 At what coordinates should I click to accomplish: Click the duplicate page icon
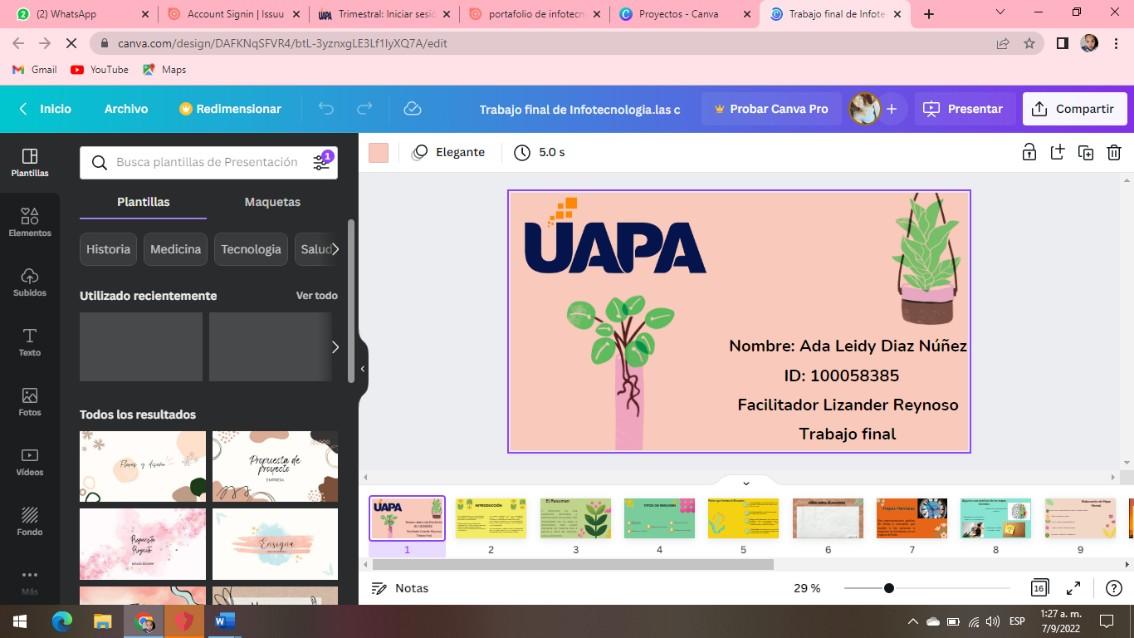click(1086, 152)
